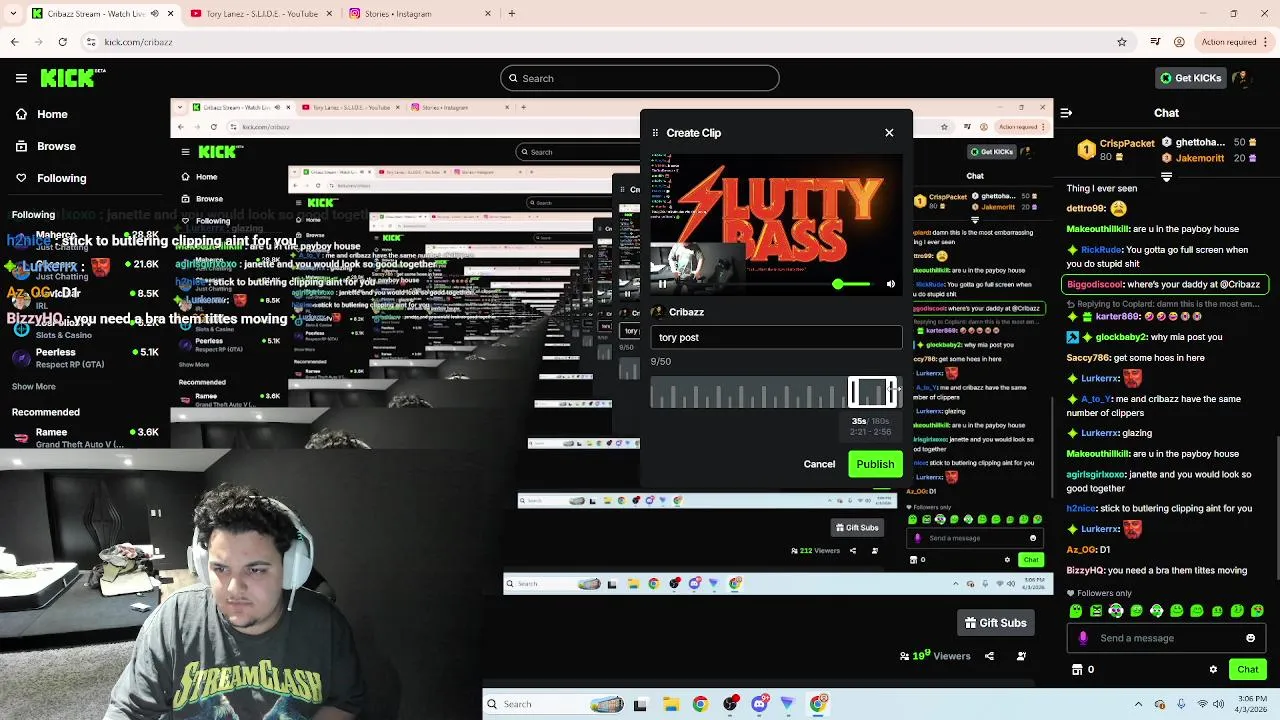Pause the clip preview playback
Screen dimensions: 1280x720
click(662, 284)
